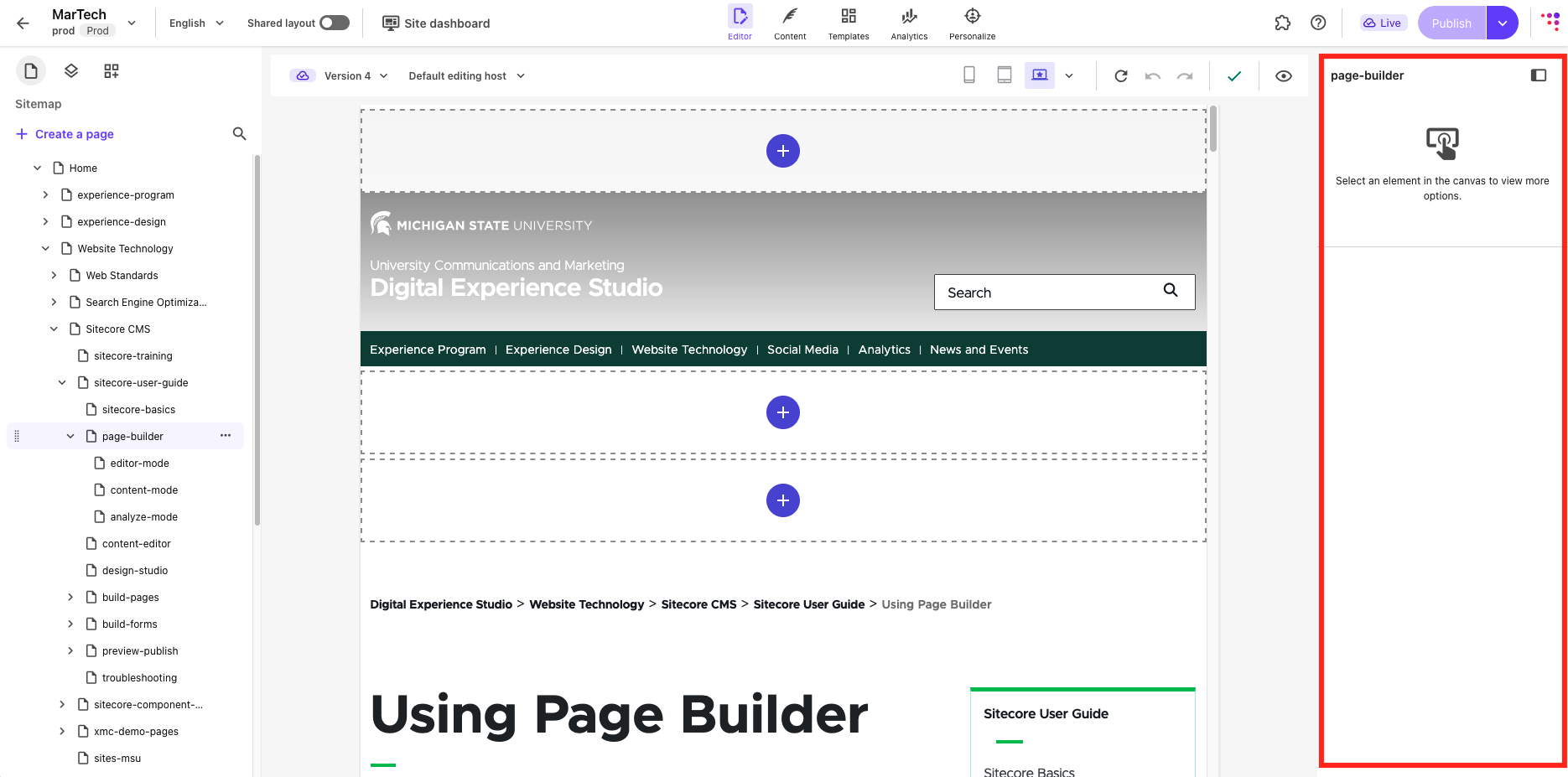Open the Publish options arrow
The width and height of the screenshot is (1568, 777).
point(1503,23)
